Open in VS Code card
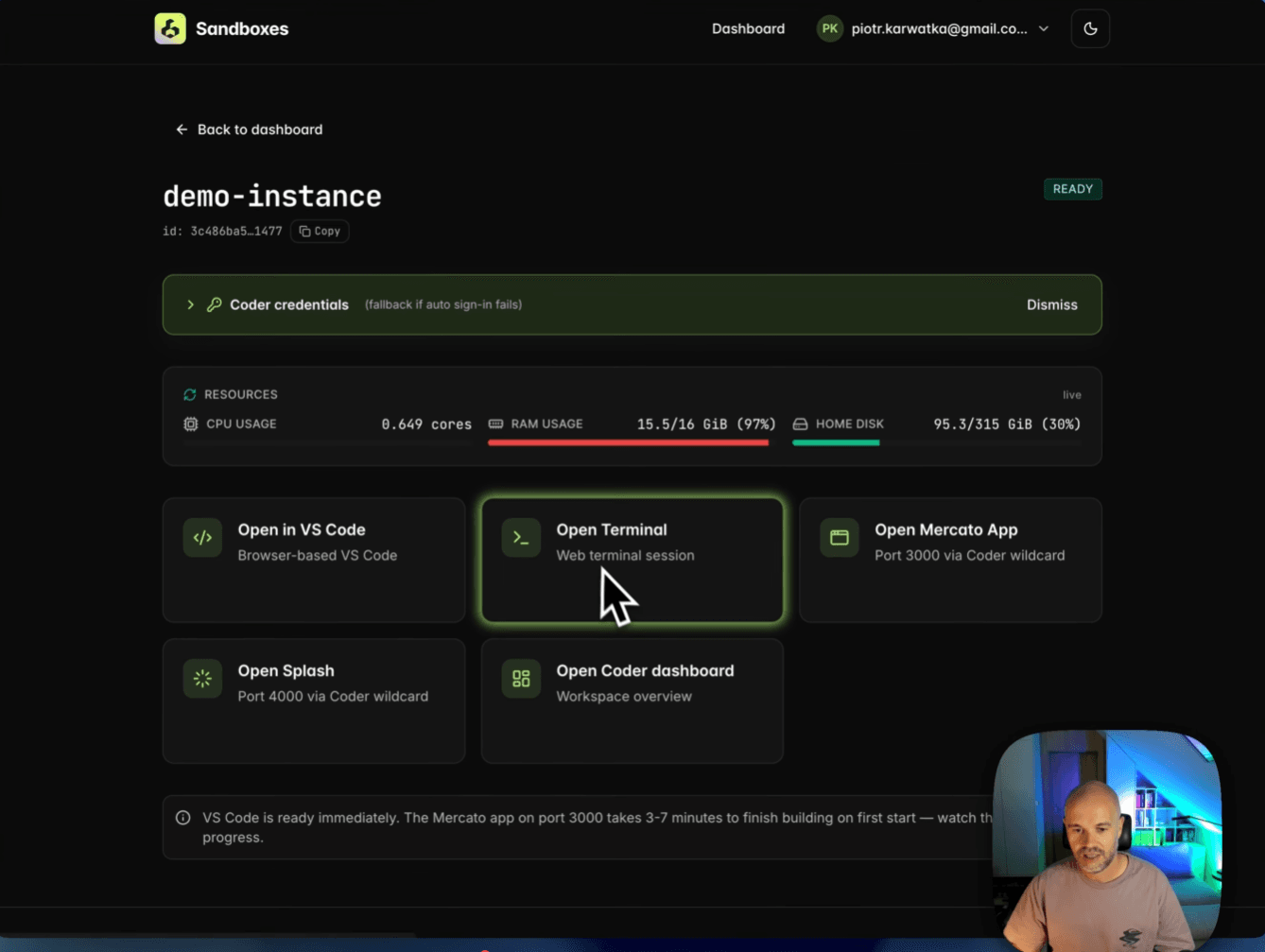 pos(314,560)
